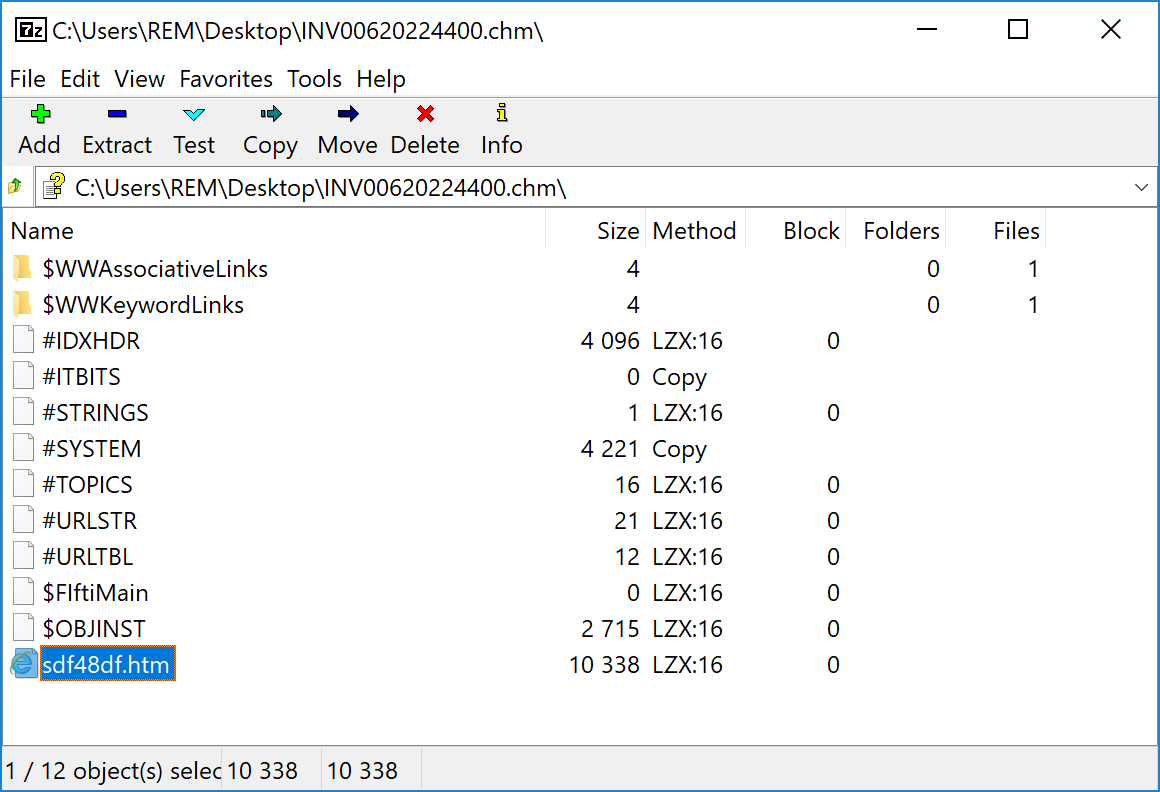
Task: Click the Copy toolbar icon
Action: pyautogui.click(x=270, y=115)
